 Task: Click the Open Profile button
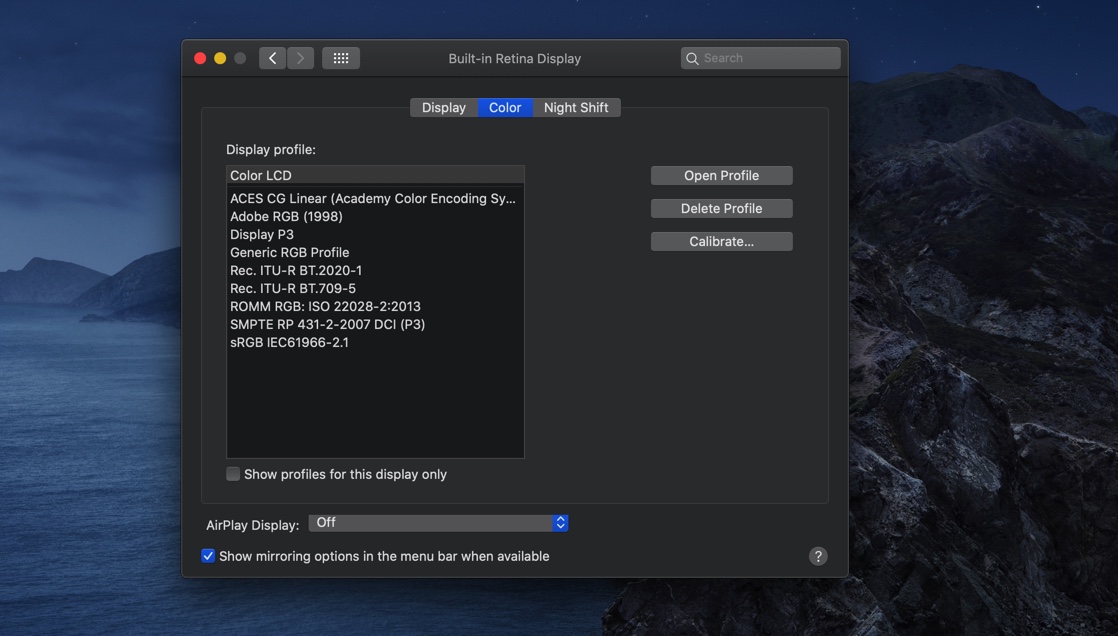pyautogui.click(x=722, y=175)
